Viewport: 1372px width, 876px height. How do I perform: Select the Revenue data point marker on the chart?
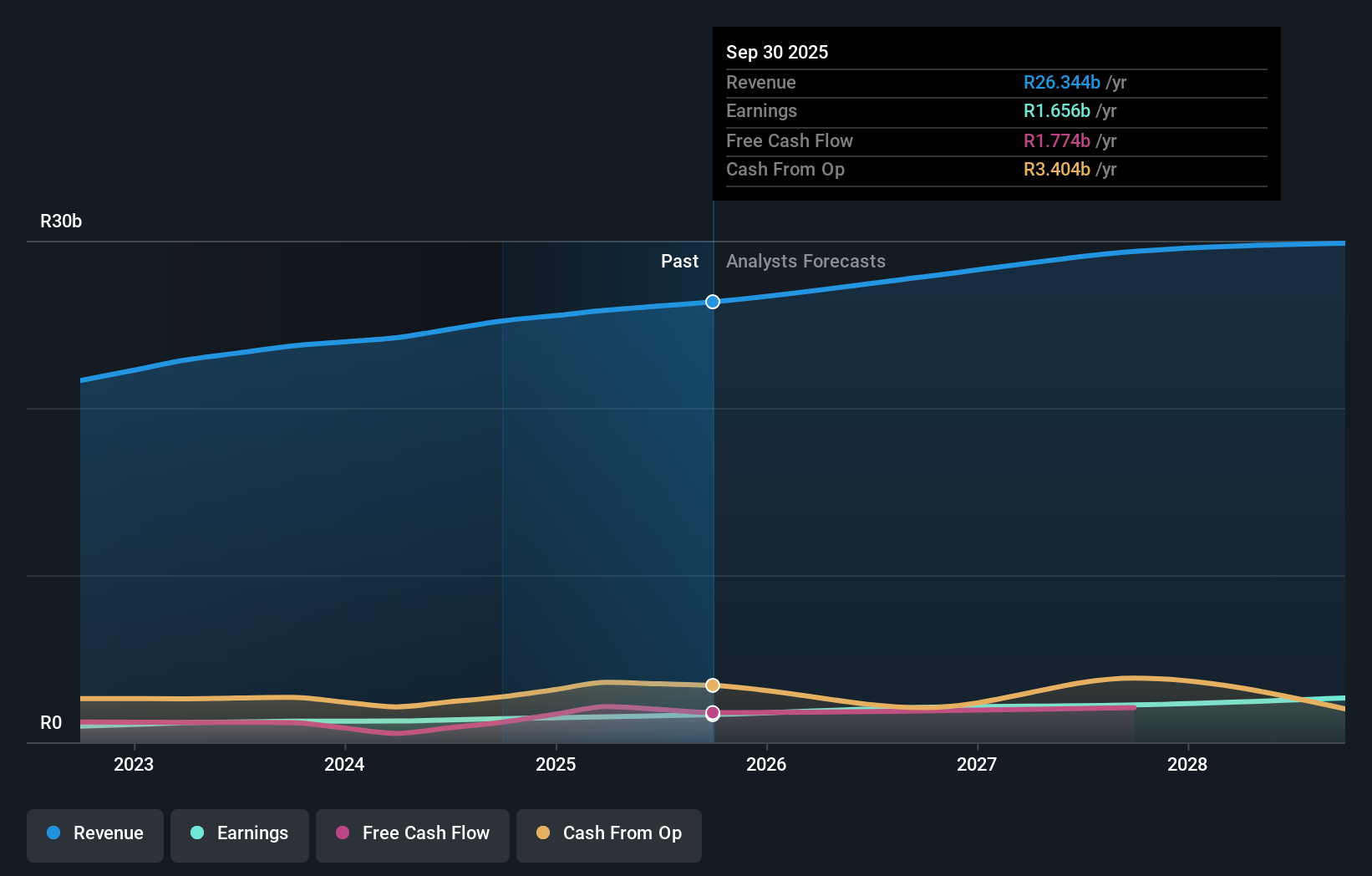click(x=712, y=302)
